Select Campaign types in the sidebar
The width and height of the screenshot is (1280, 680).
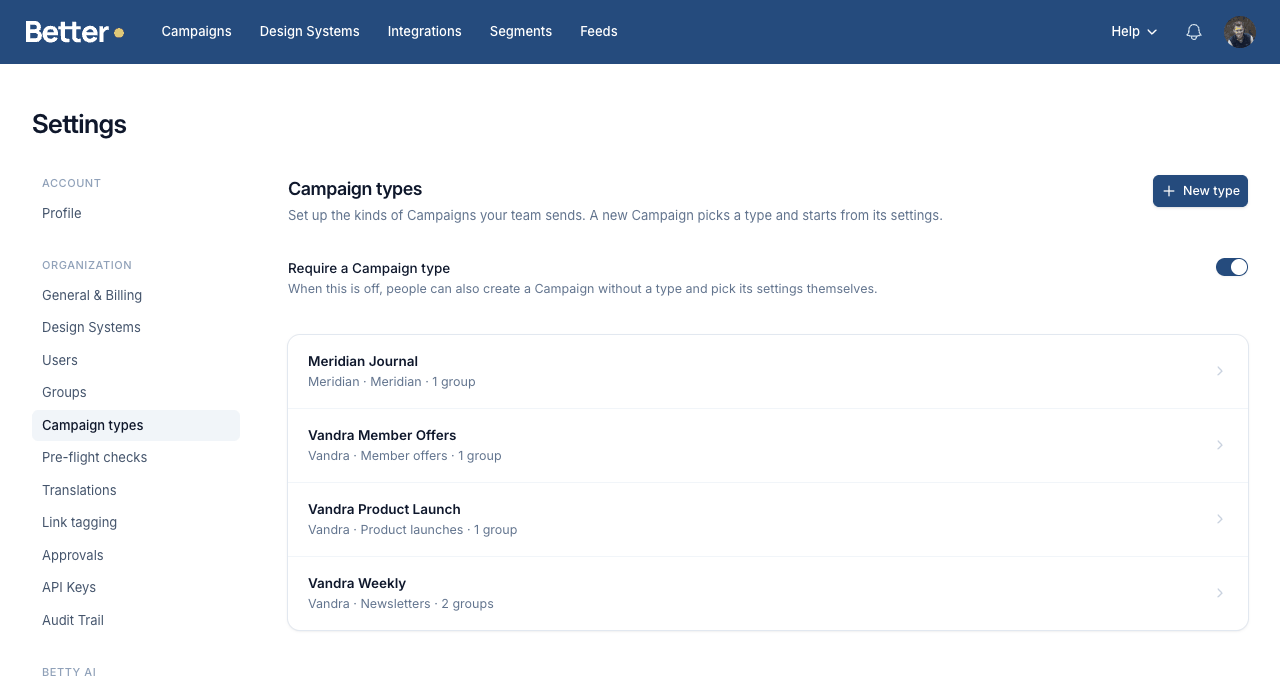click(136, 425)
